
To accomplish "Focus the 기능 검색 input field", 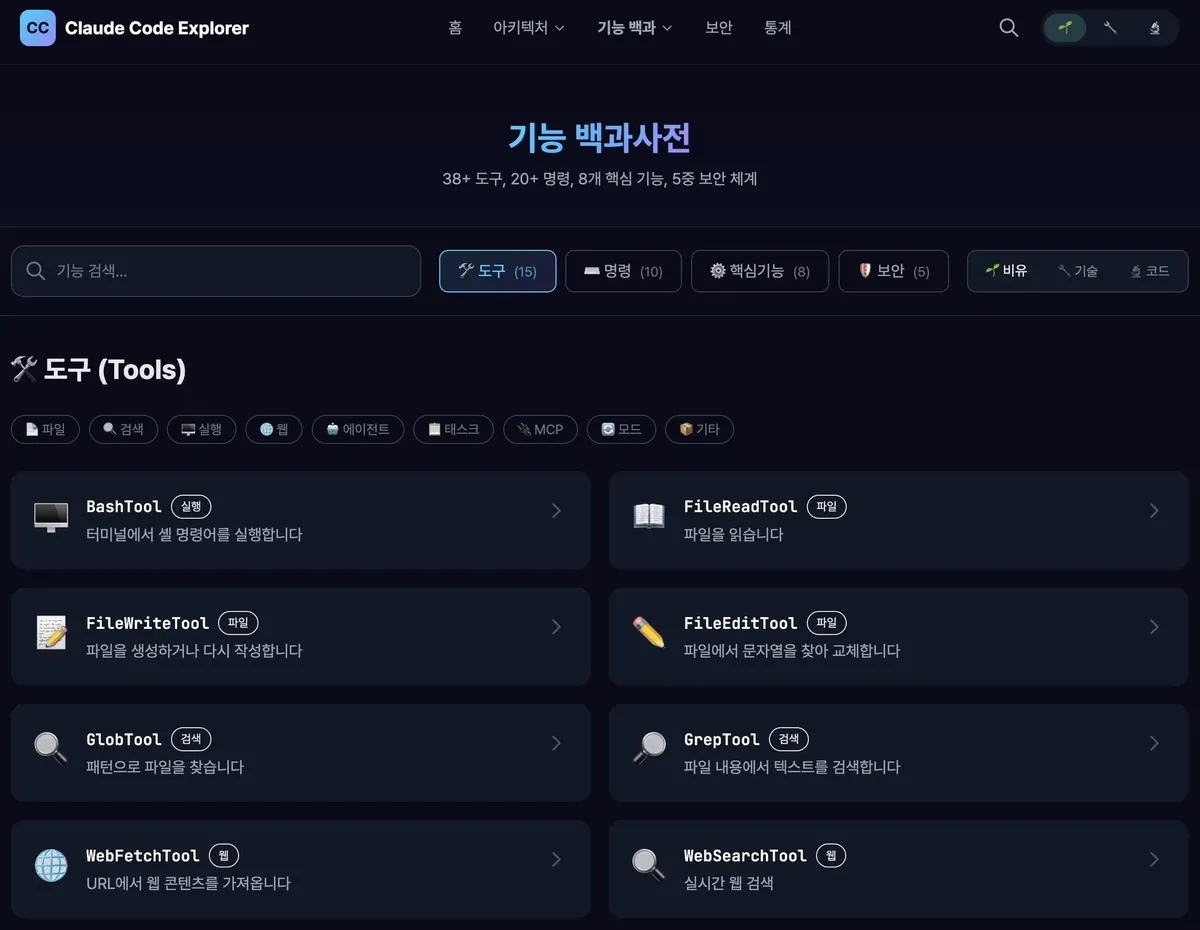I will tap(216, 271).
